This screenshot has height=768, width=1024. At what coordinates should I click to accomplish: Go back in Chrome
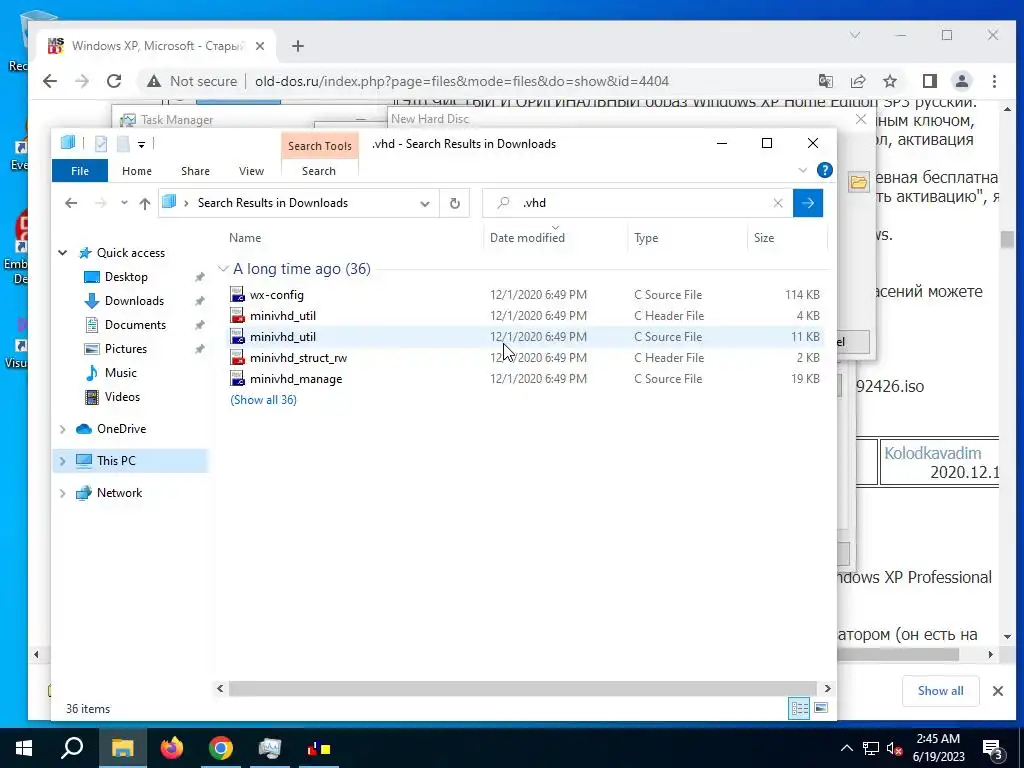click(50, 81)
